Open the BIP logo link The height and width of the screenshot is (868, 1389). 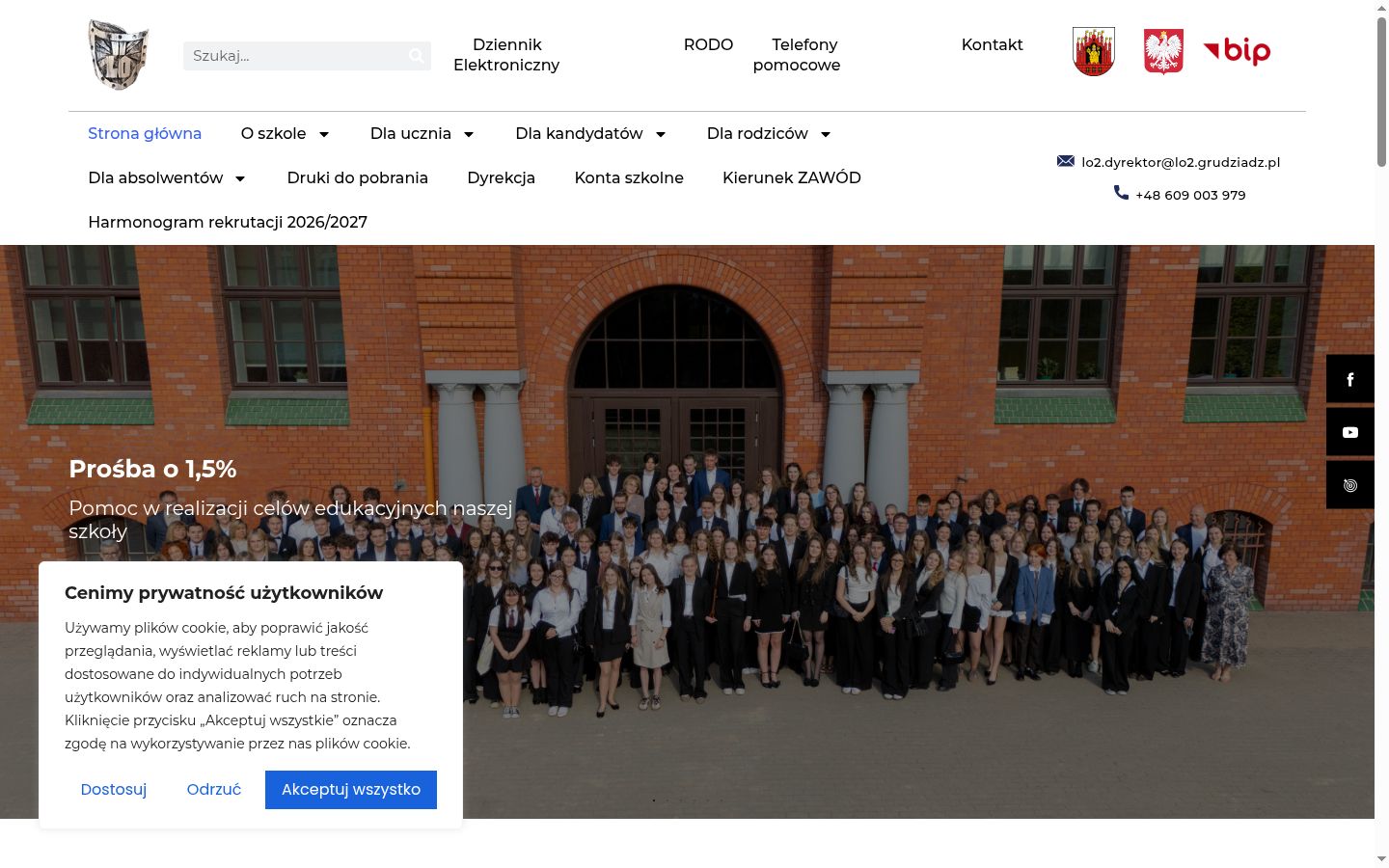point(1237,50)
